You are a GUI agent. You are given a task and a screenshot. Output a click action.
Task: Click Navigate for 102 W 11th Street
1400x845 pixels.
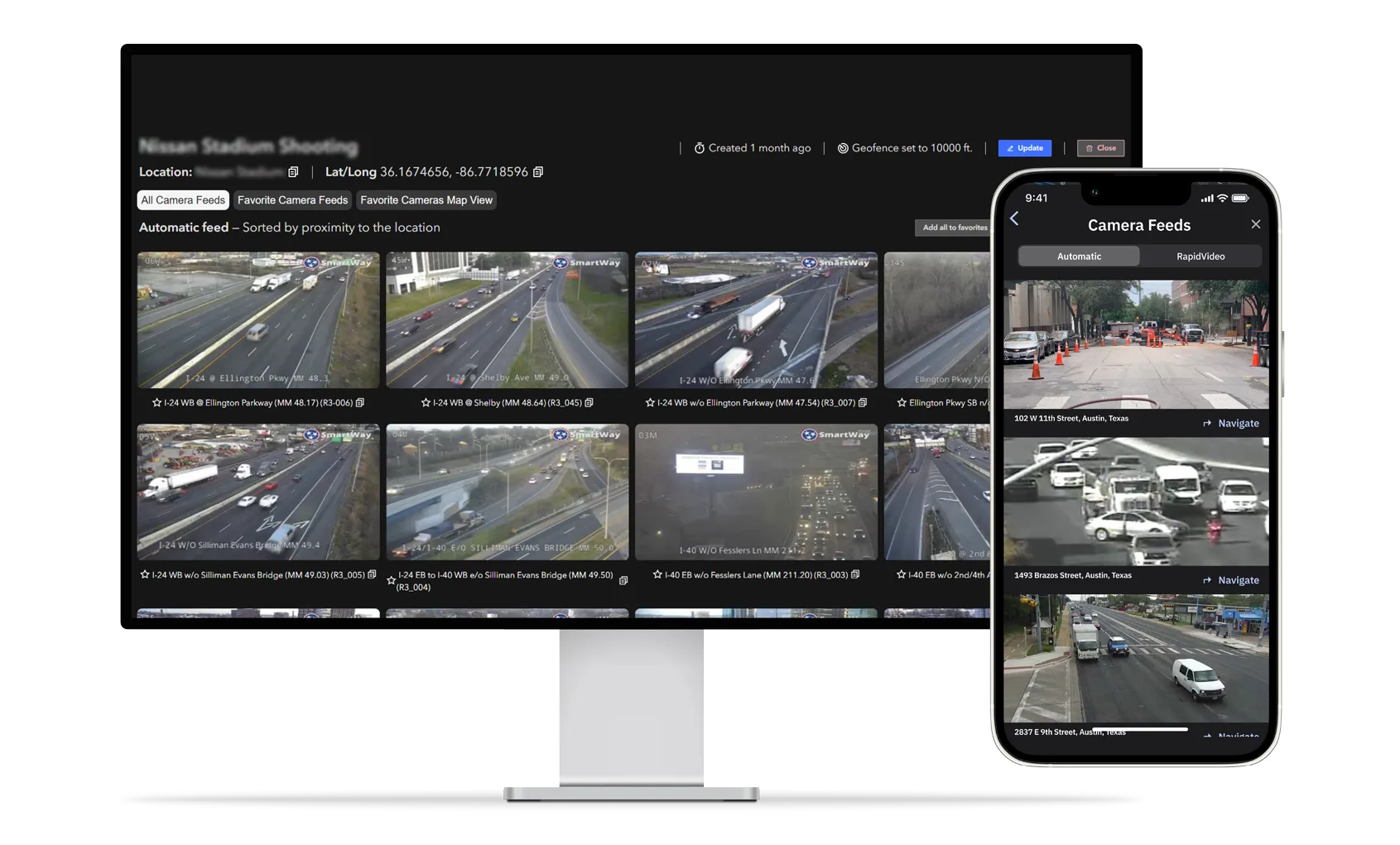1231,424
